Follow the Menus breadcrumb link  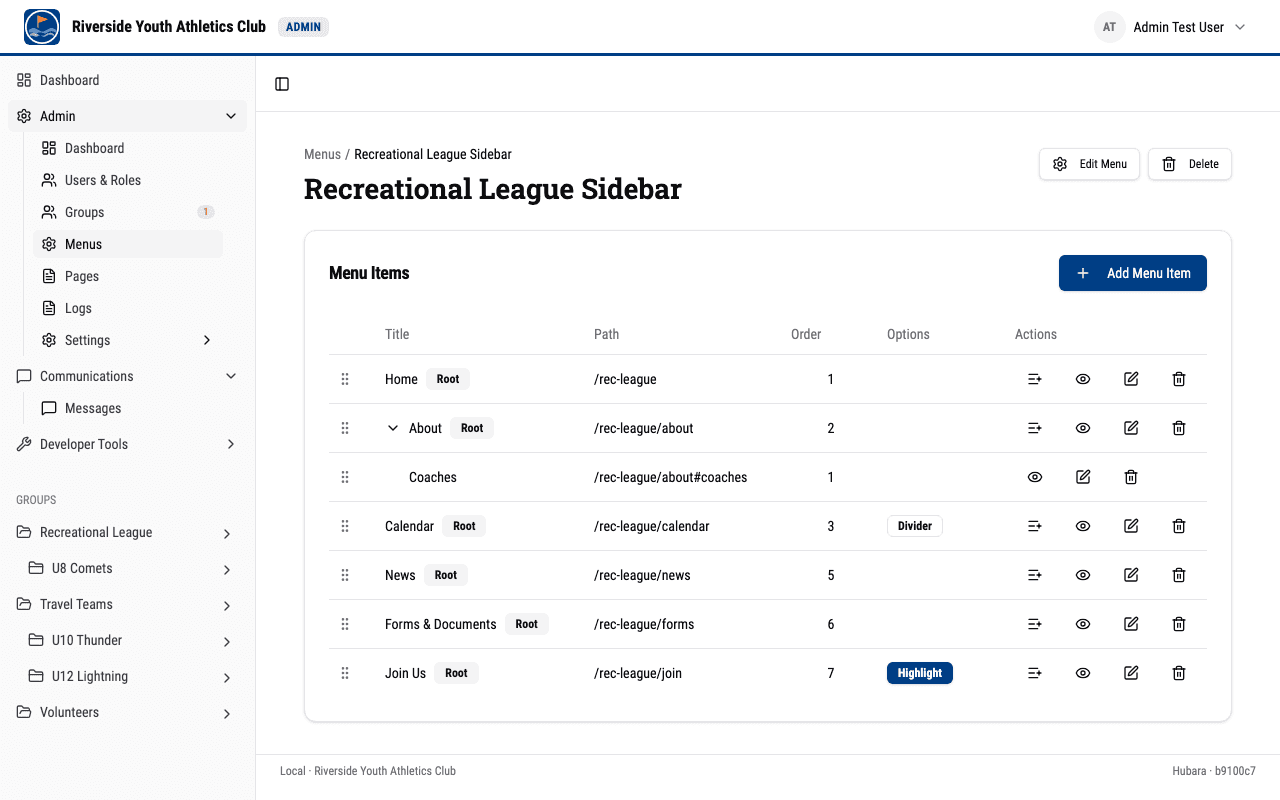point(322,154)
